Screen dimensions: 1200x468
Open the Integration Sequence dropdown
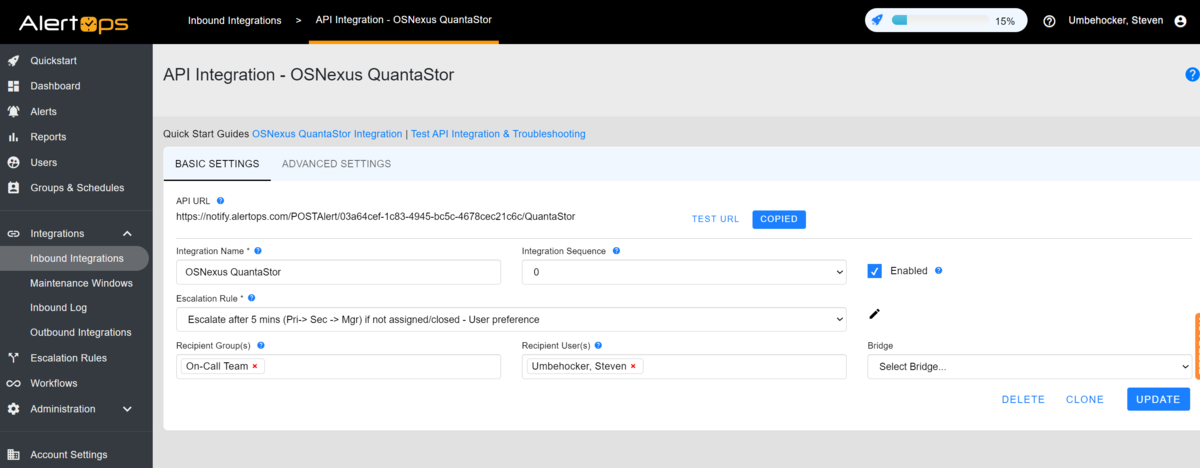pyautogui.click(x=684, y=272)
